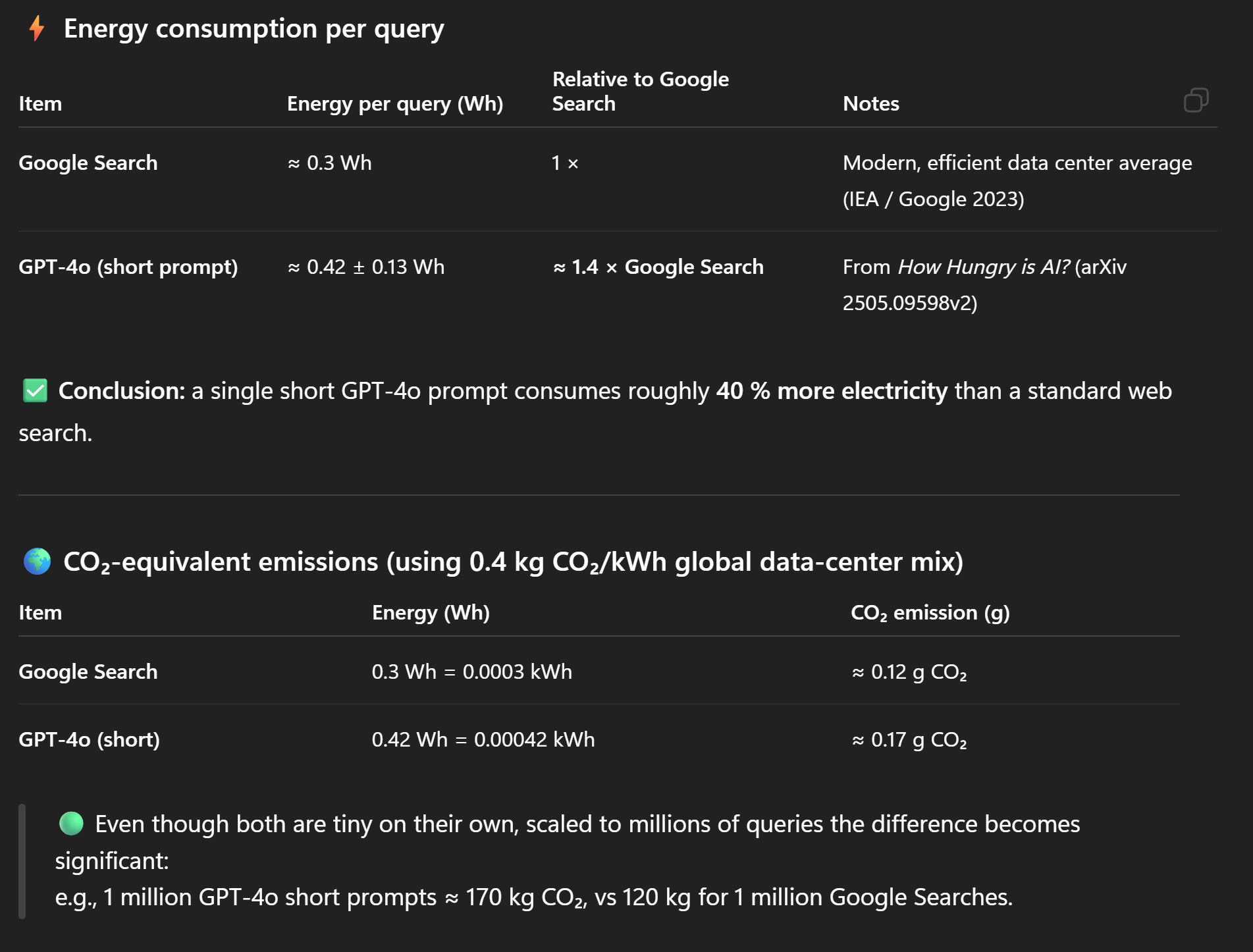This screenshot has width=1253, height=952.
Task: Click the 'Energy per query (Wh)' column header
Action: click(394, 103)
